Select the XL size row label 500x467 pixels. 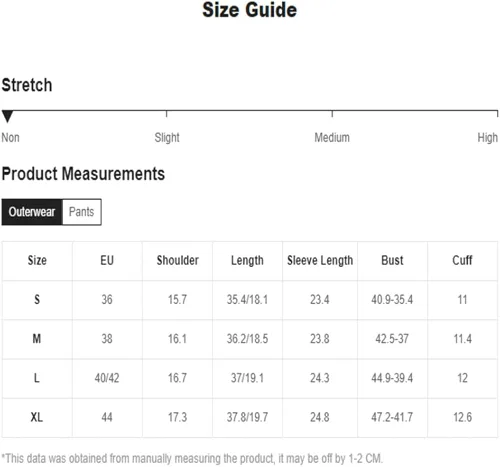pyautogui.click(x=37, y=417)
